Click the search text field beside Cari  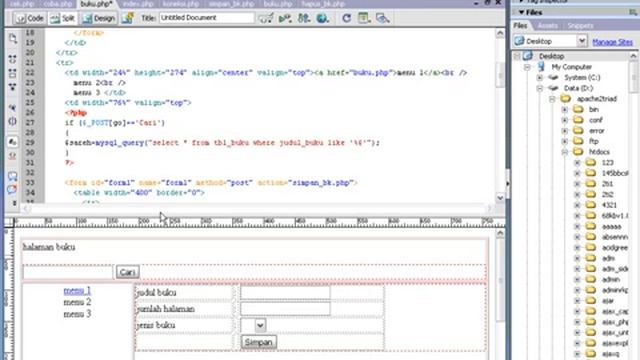coord(68,272)
